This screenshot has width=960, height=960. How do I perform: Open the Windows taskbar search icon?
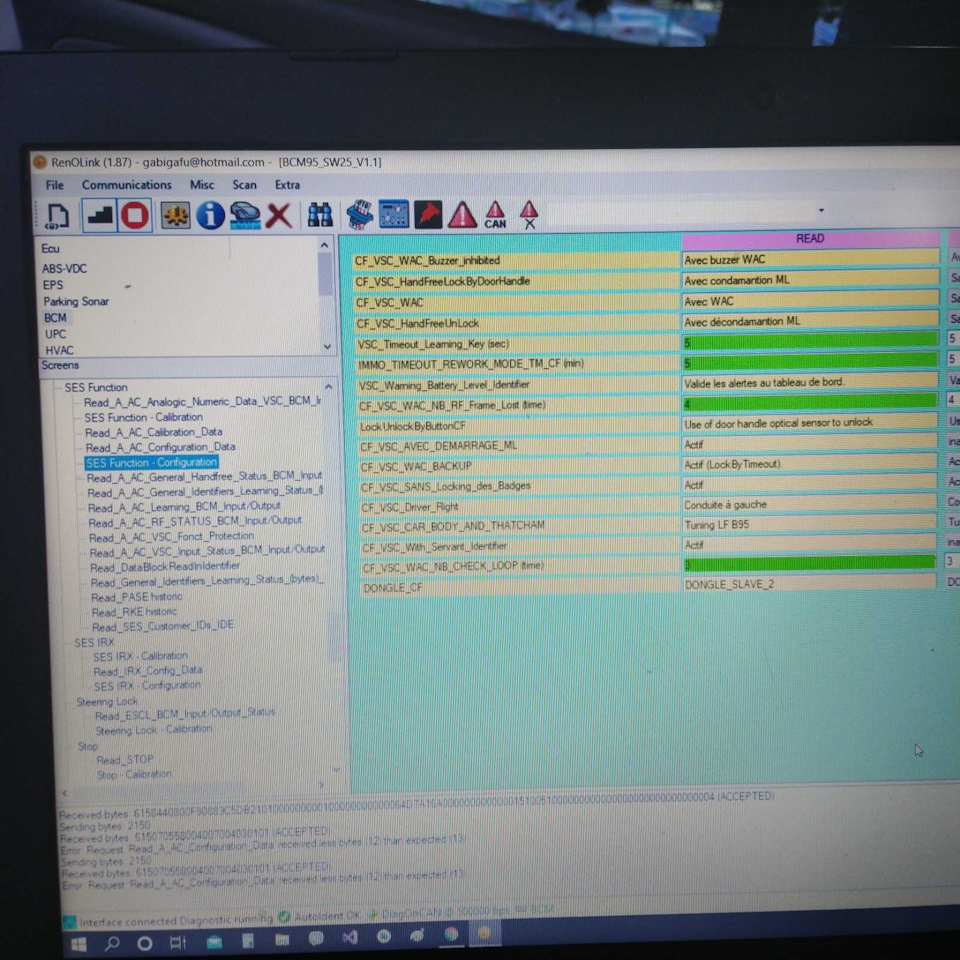click(x=113, y=943)
